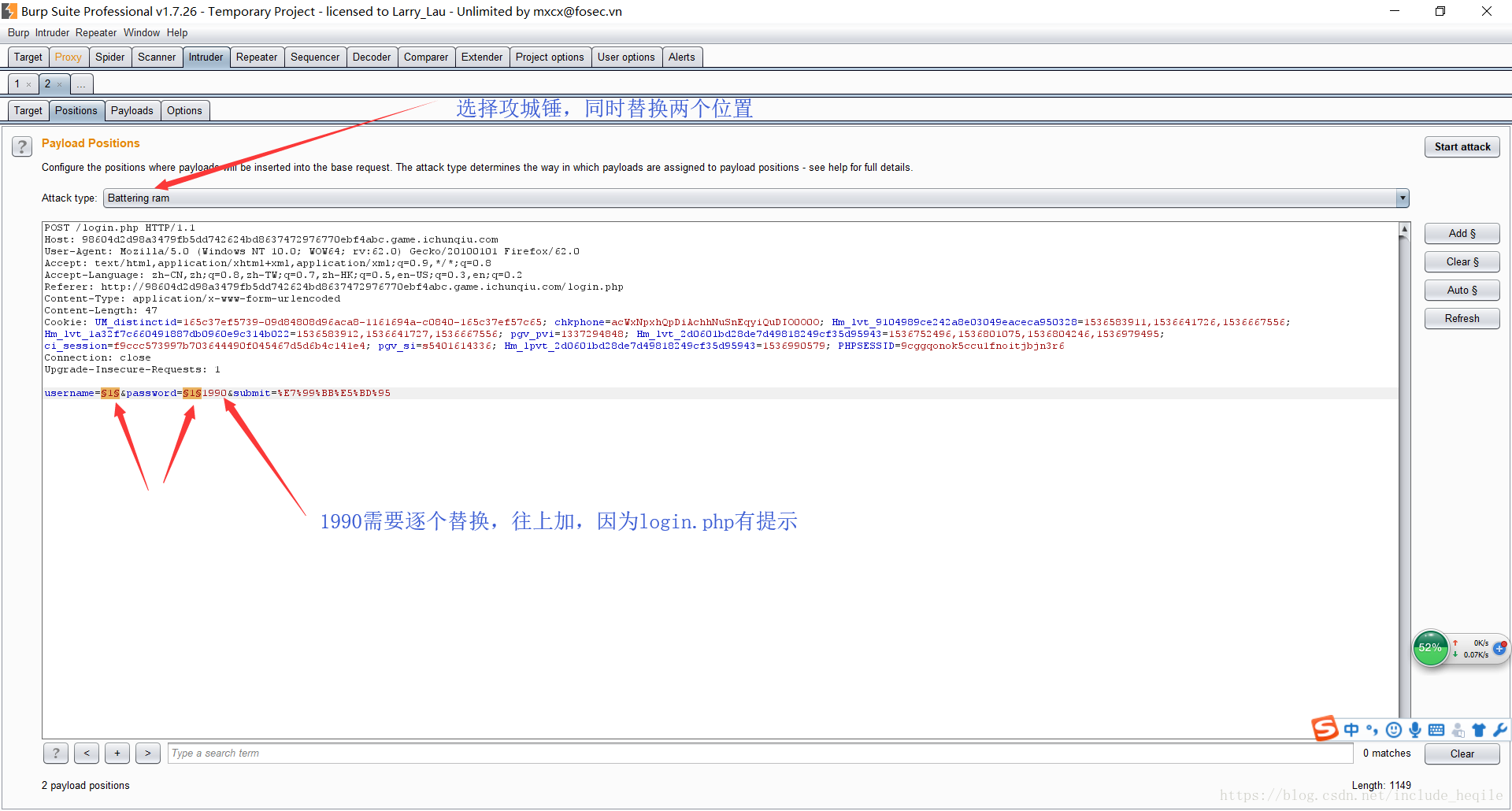Switch to the top-level Target tab
This screenshot has height=811, width=1512.
tap(28, 57)
